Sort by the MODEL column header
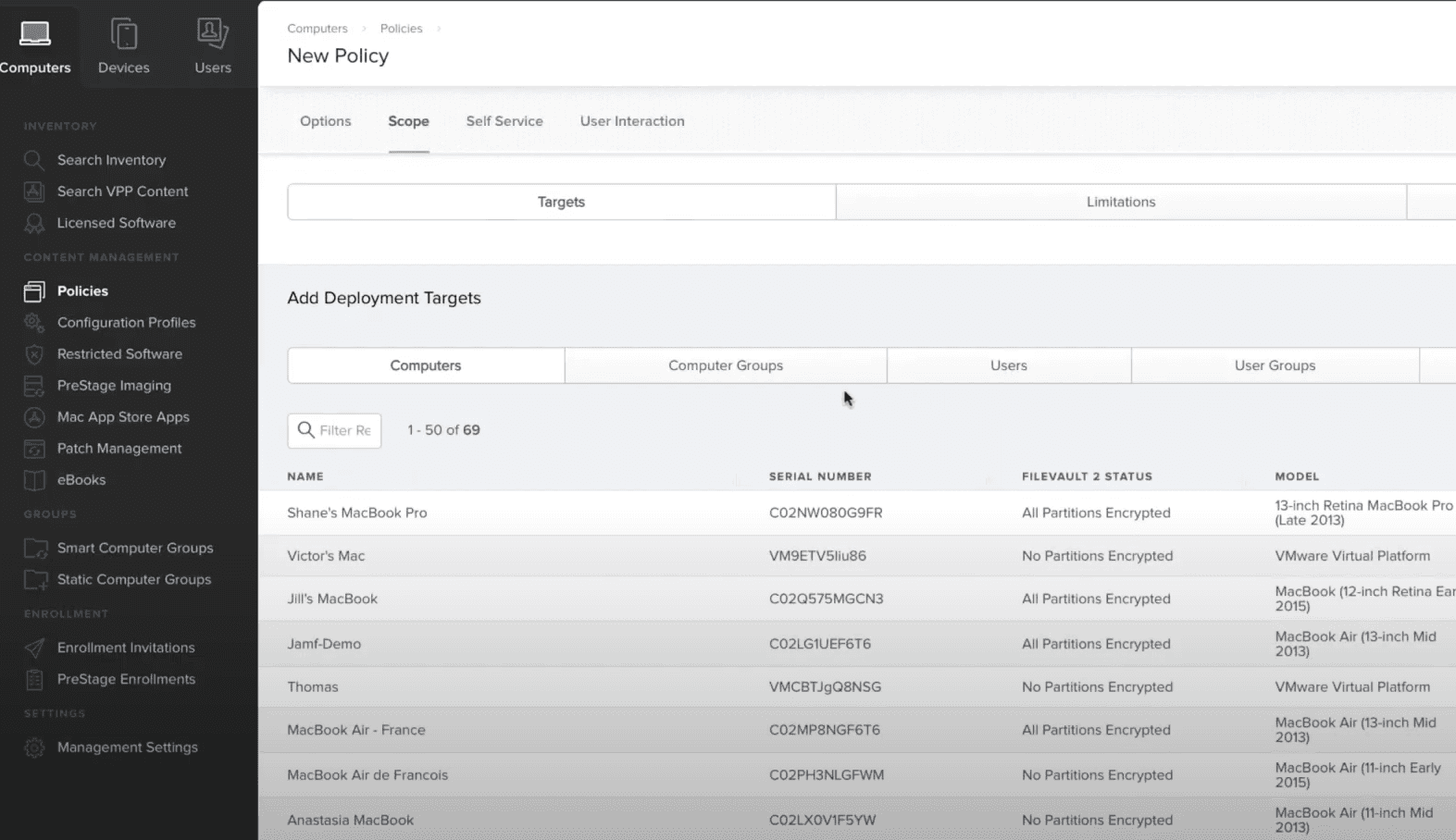1456x840 pixels. (x=1297, y=476)
